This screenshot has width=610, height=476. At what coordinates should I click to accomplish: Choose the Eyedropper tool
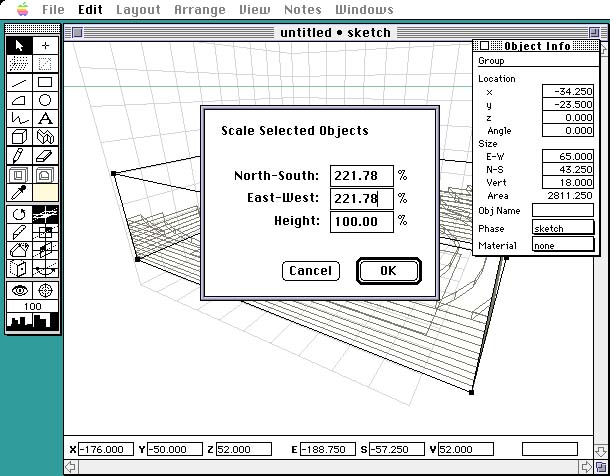(x=20, y=191)
